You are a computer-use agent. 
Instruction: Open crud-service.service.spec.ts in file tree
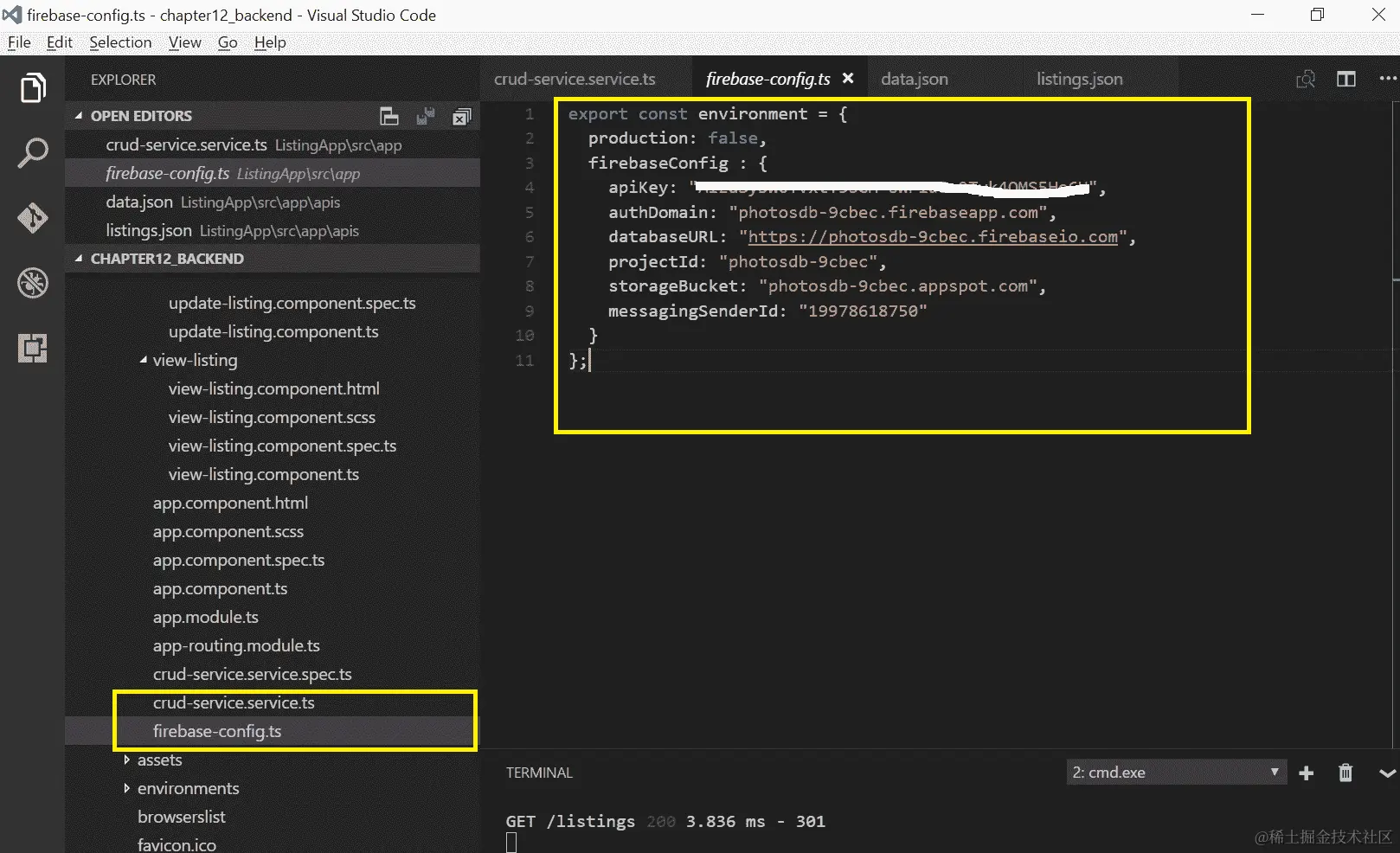253,674
